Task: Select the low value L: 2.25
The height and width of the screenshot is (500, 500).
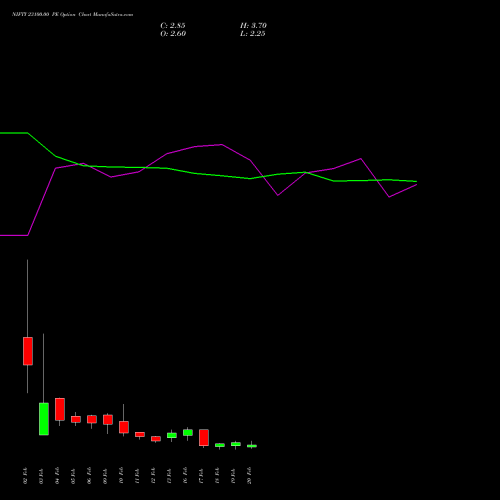Action: tap(253, 34)
